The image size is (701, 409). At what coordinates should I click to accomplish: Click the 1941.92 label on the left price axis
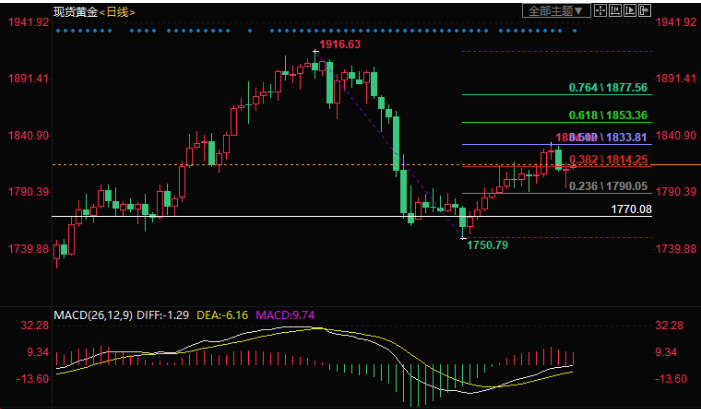(x=25, y=22)
